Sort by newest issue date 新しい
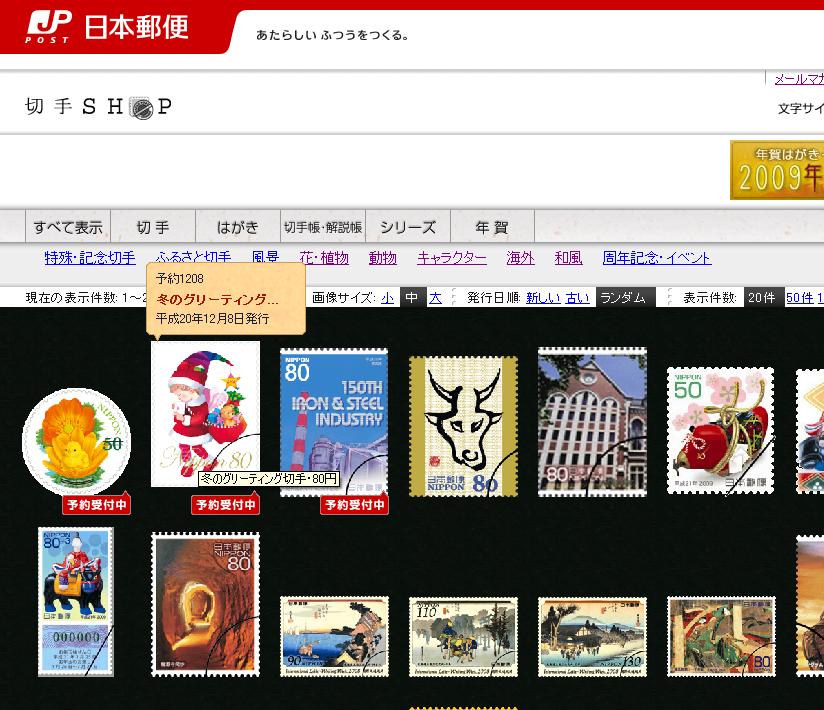Screen dimensions: 824x710 pos(543,298)
